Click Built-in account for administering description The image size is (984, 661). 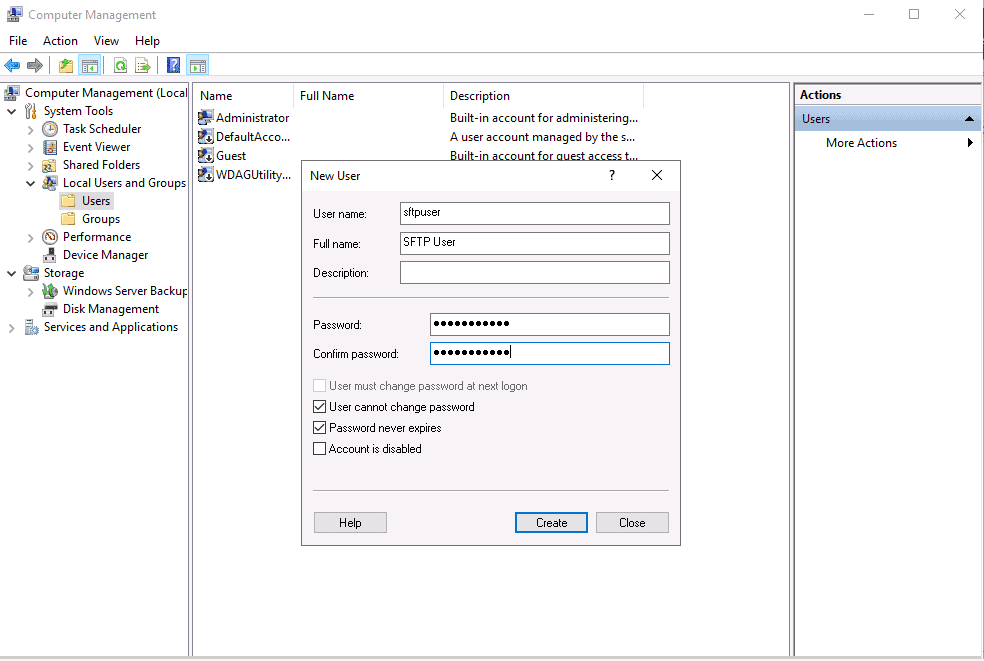coord(543,117)
